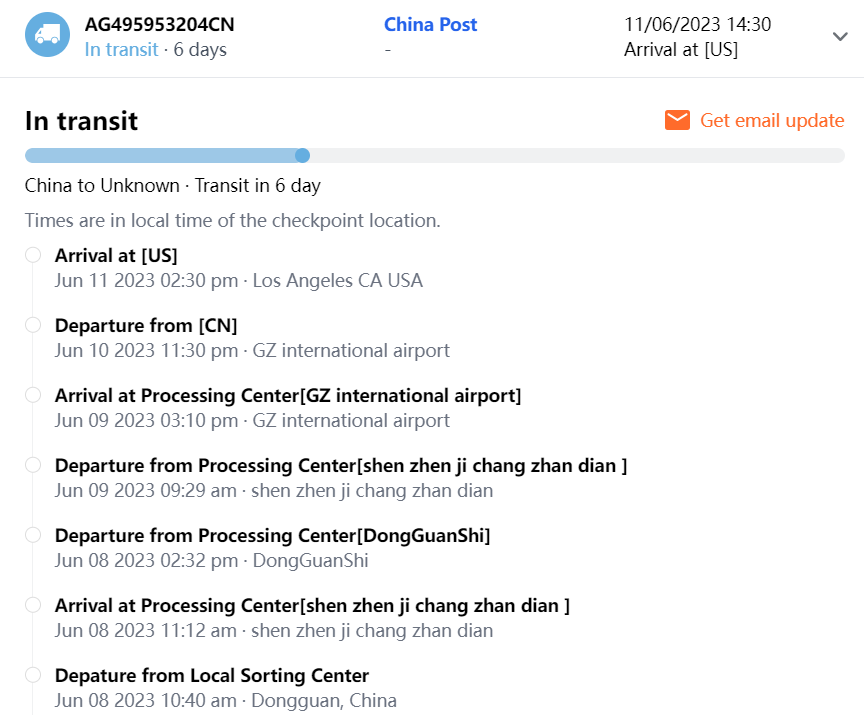Click the Local Sorting Center checkpoint marker
This screenshot has height=715, width=864.
click(x=33, y=675)
